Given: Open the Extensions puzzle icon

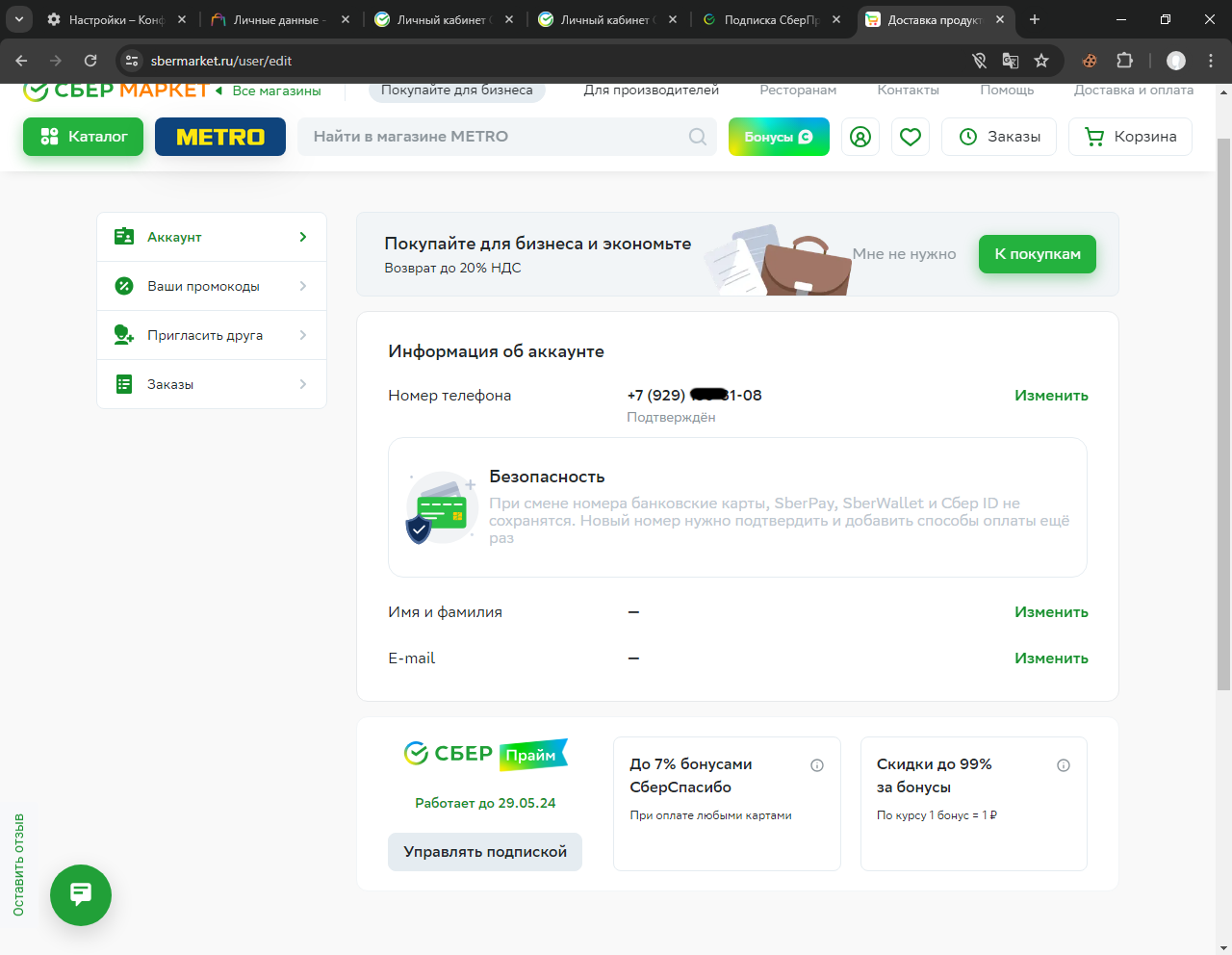Looking at the screenshot, I should tap(1124, 61).
